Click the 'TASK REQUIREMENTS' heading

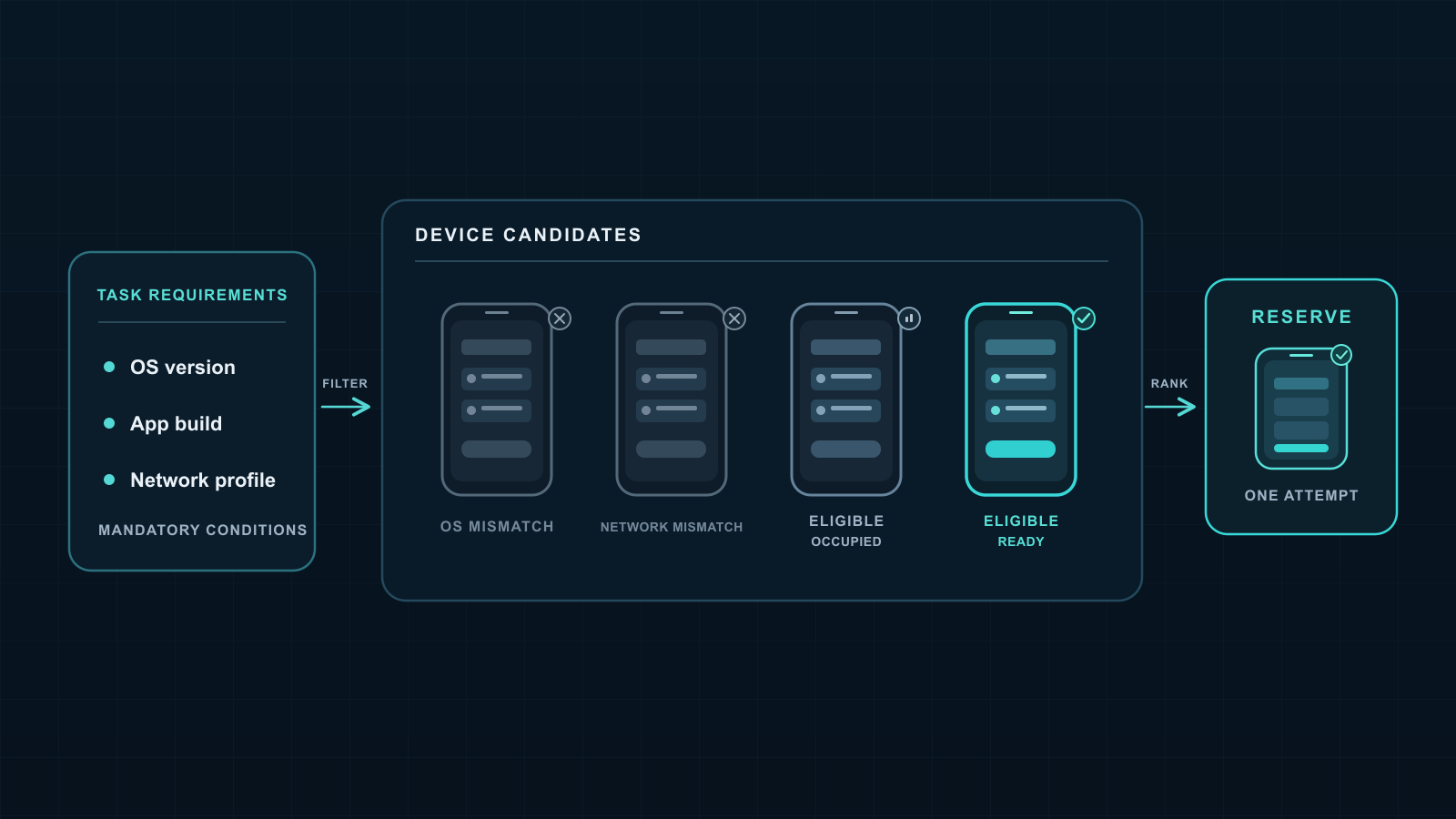[x=192, y=295]
